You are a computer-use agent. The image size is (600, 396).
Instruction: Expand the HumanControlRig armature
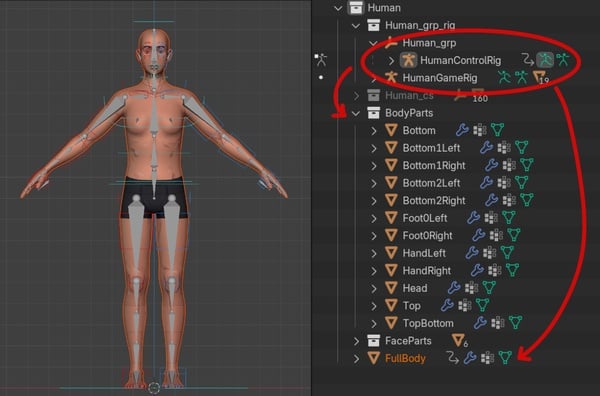point(391,60)
